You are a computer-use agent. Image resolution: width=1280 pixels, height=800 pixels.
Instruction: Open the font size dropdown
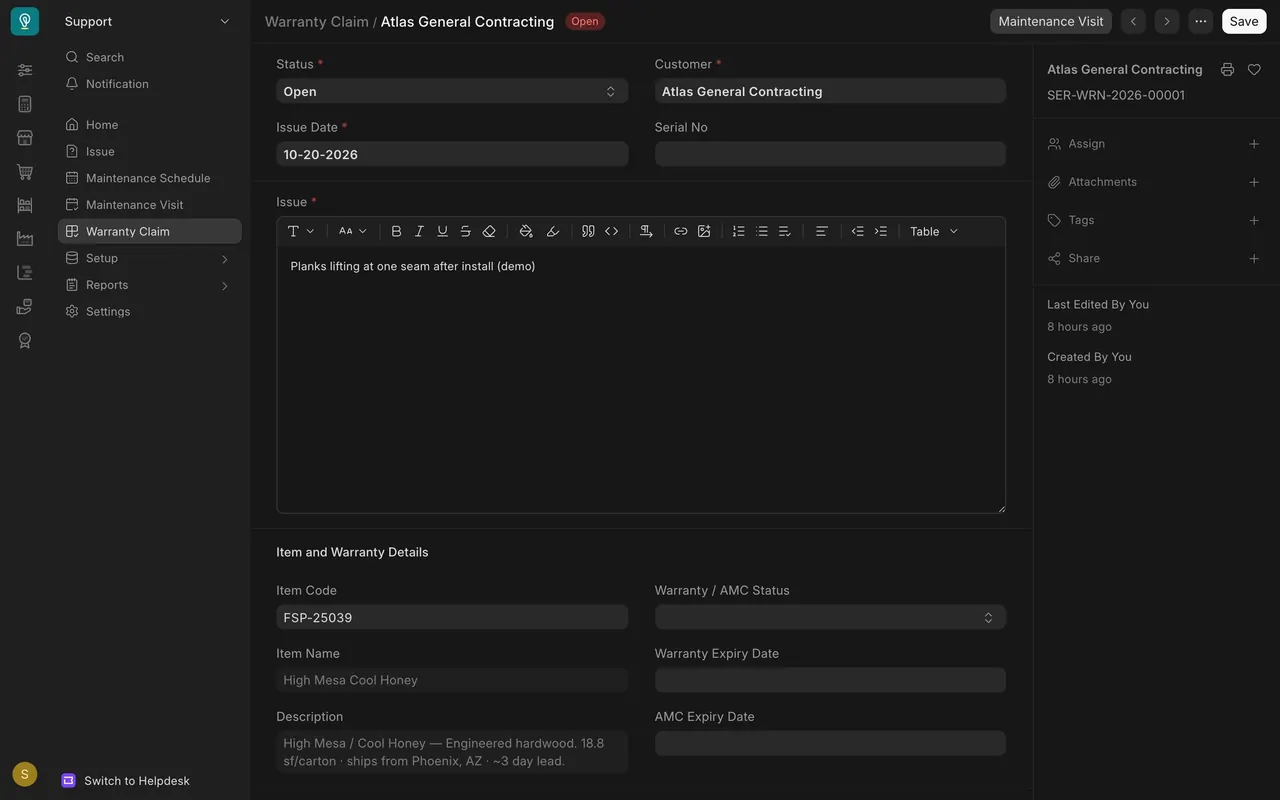click(353, 231)
